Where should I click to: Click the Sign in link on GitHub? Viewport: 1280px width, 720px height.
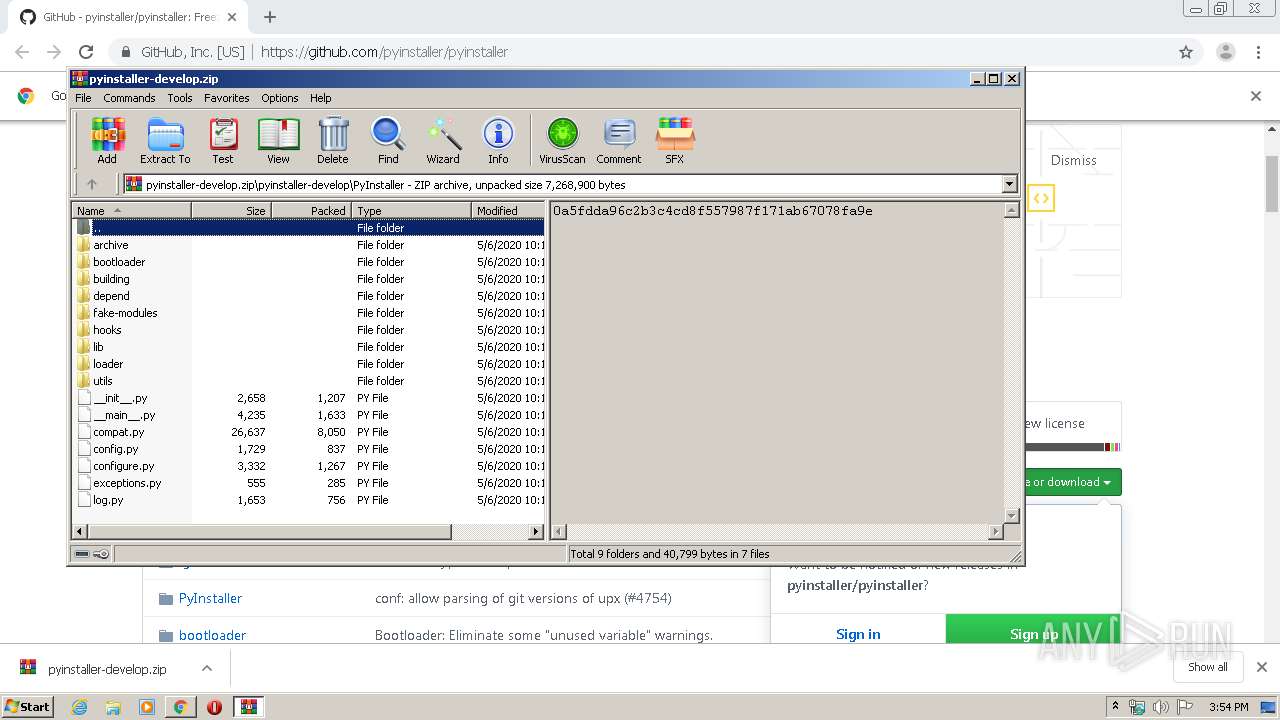tap(858, 634)
